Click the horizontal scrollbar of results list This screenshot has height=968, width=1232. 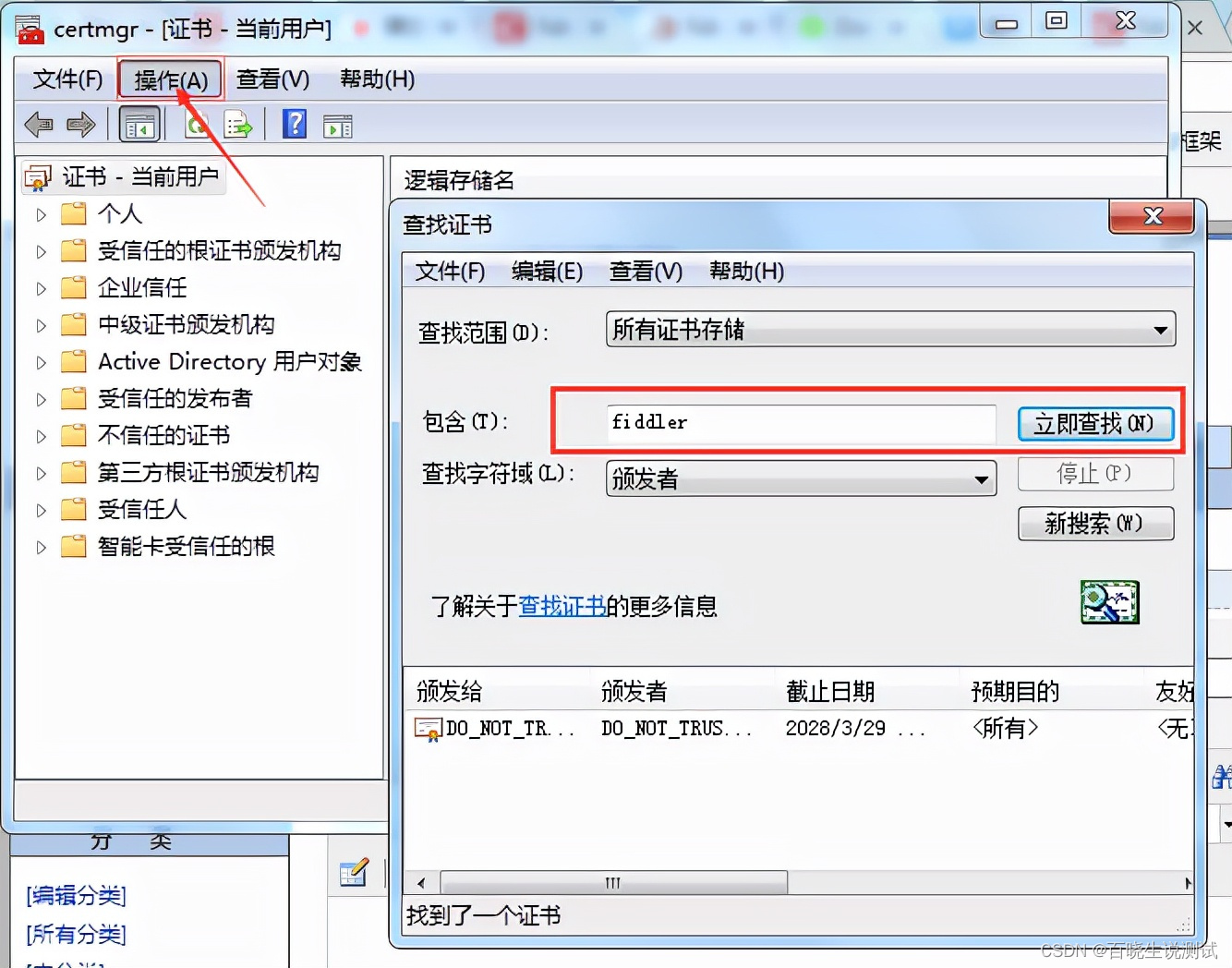tap(612, 883)
